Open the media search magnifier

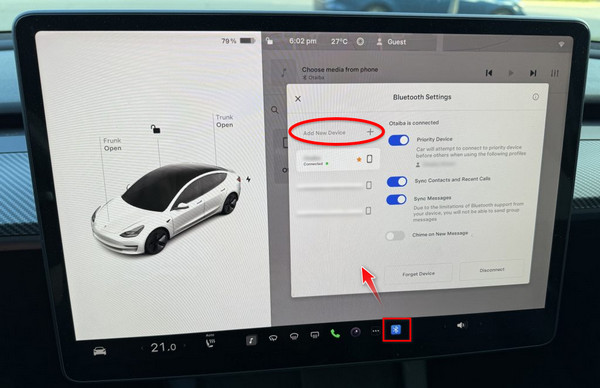[275, 110]
